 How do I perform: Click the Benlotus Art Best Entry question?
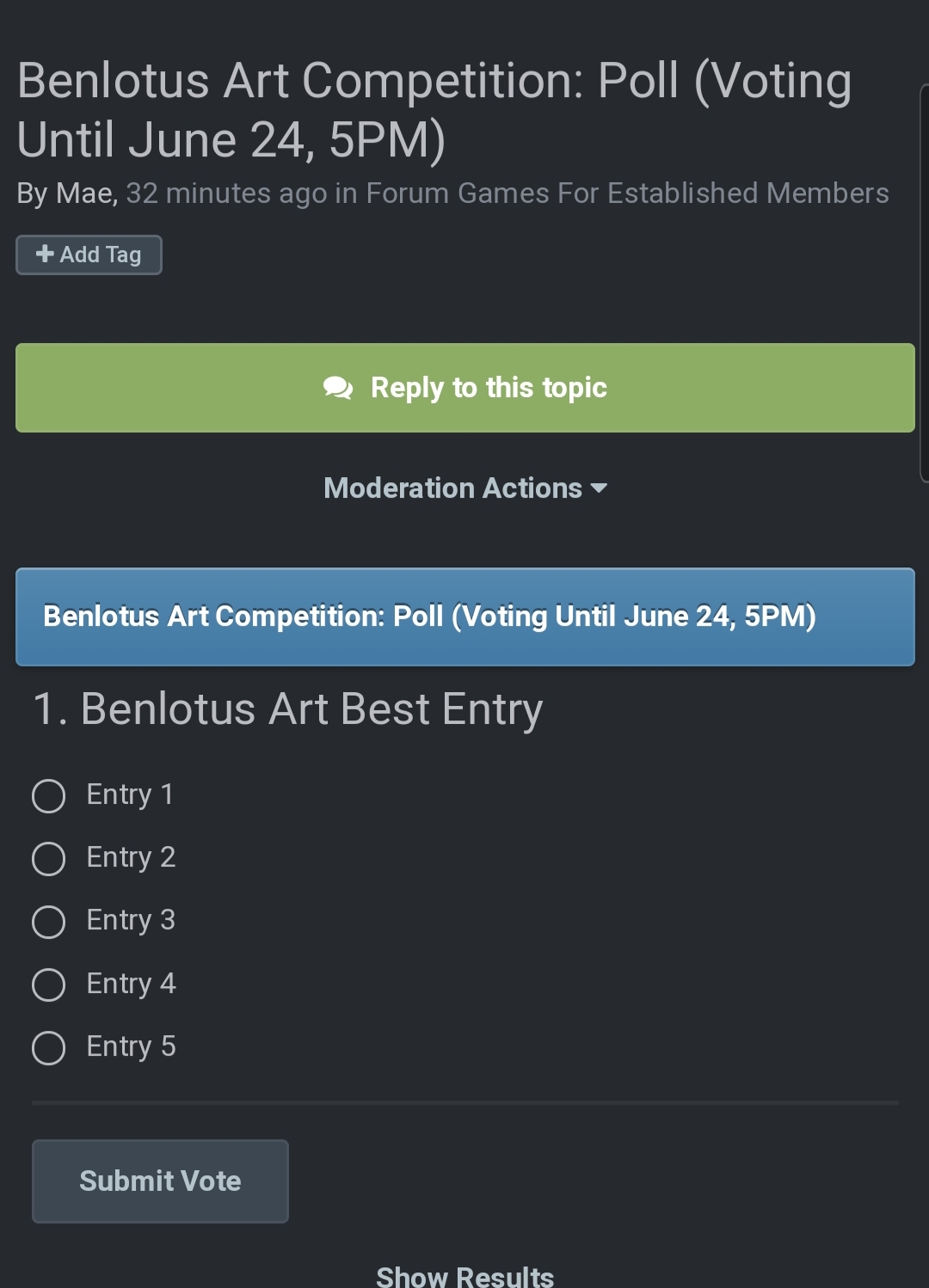click(287, 709)
